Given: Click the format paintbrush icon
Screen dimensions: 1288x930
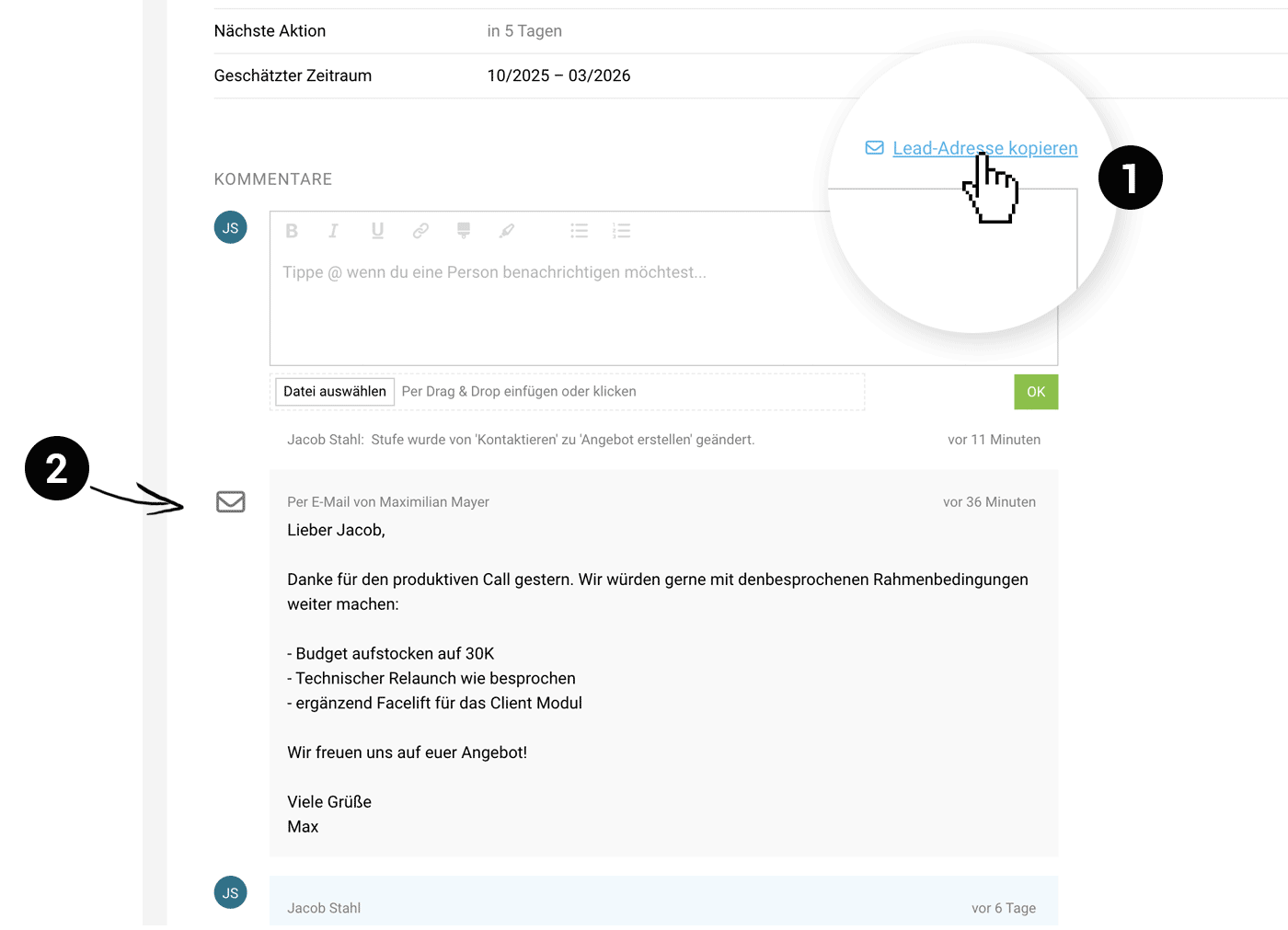Looking at the screenshot, I should 463,231.
